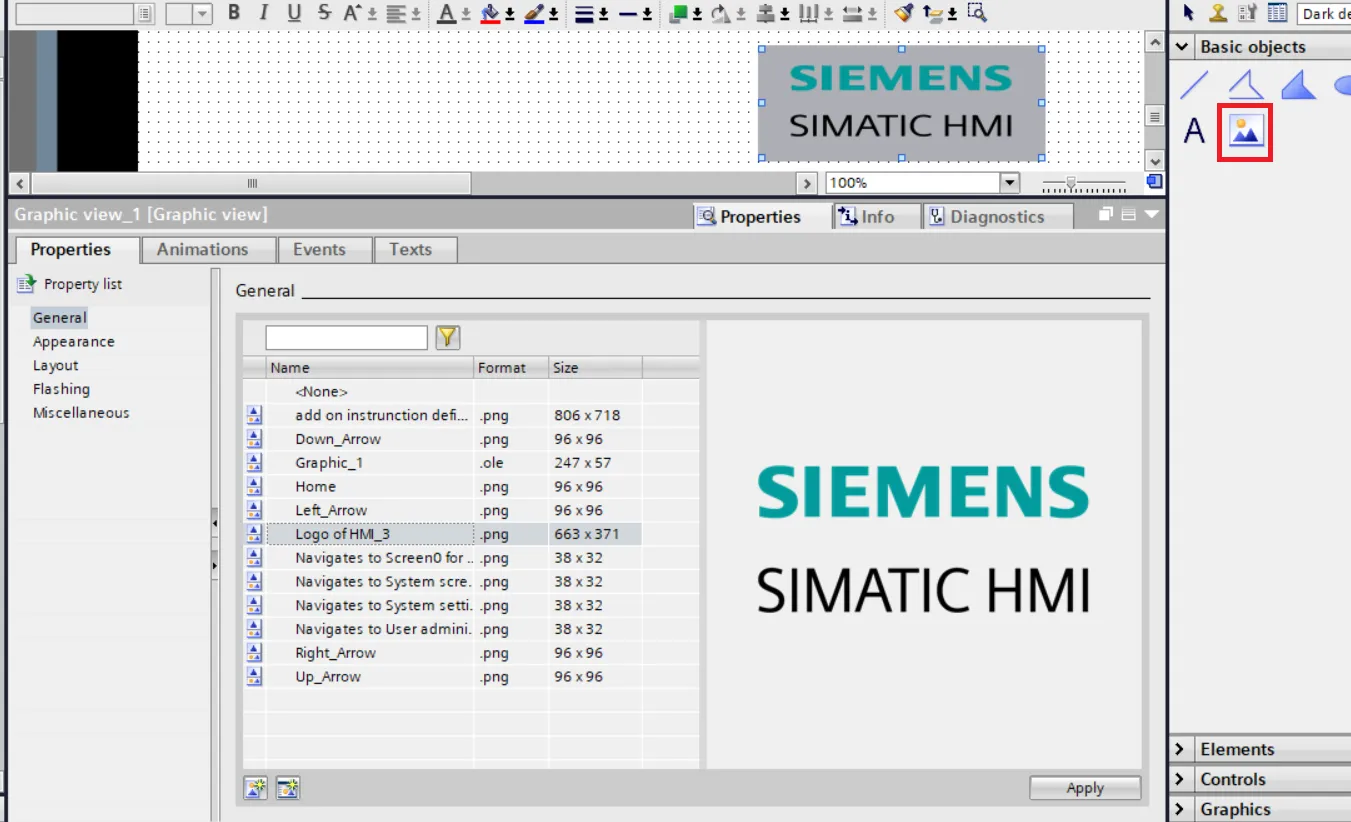Screen dimensions: 1351x822
Task: Toggle italic text formatting
Action: 264,13
